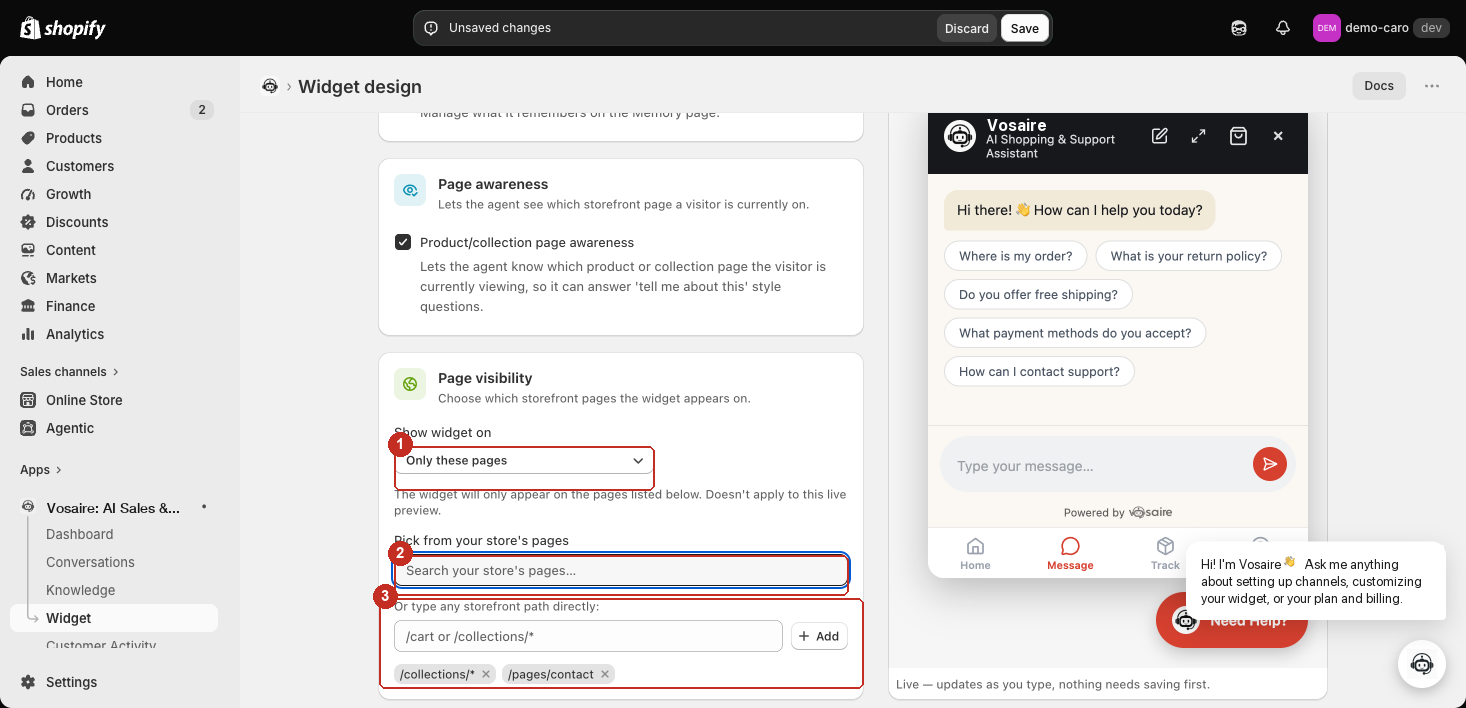Click the storefront path input field
Screen dimensions: 1466x708
[588, 636]
